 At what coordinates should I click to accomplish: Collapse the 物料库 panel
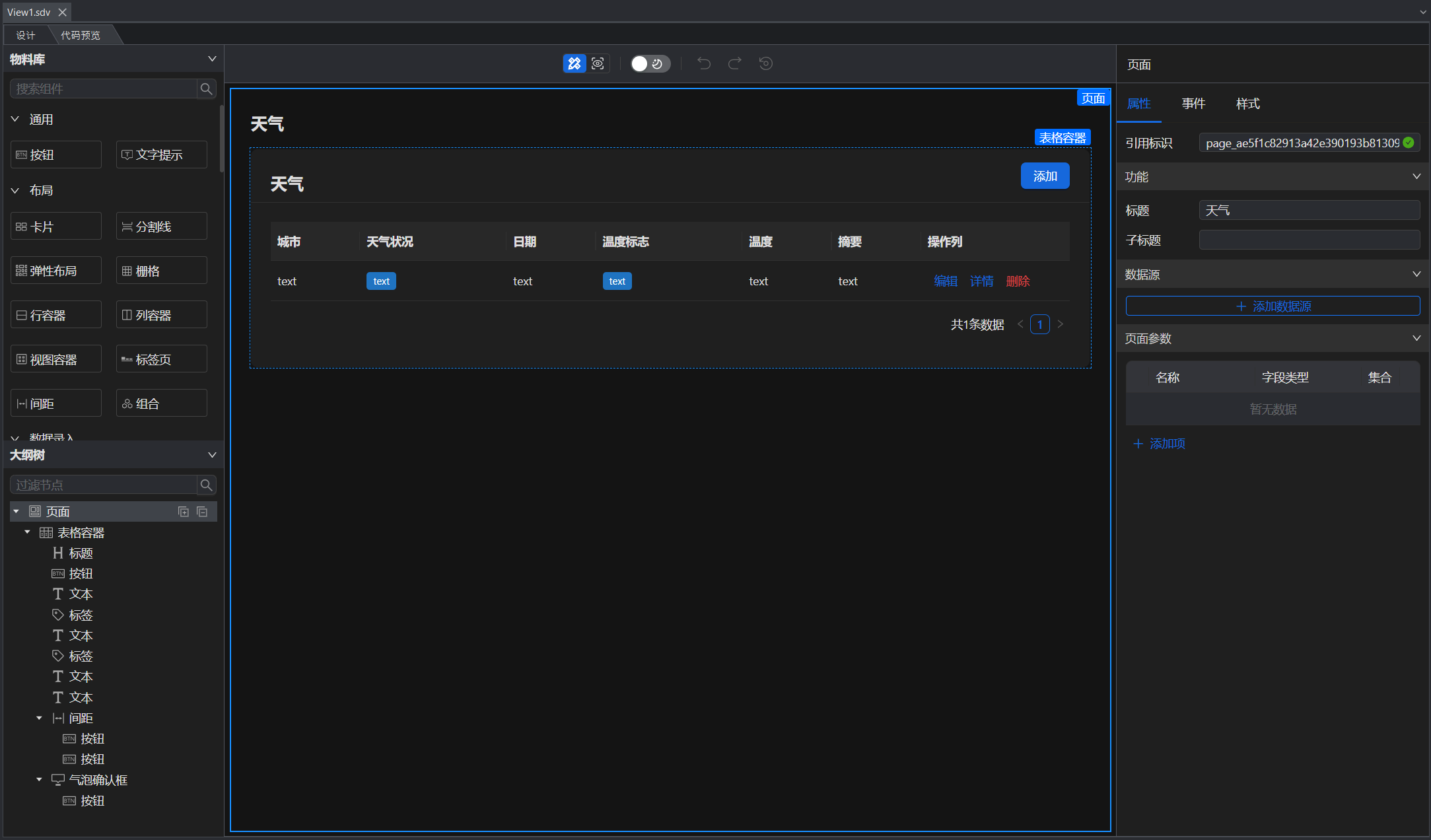point(212,59)
